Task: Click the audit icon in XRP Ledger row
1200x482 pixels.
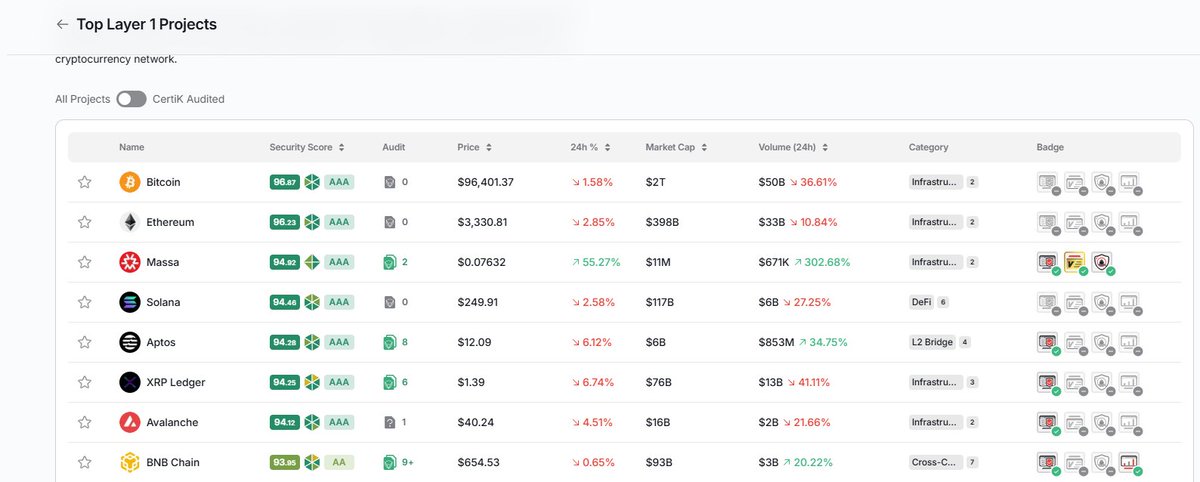Action: [390, 382]
